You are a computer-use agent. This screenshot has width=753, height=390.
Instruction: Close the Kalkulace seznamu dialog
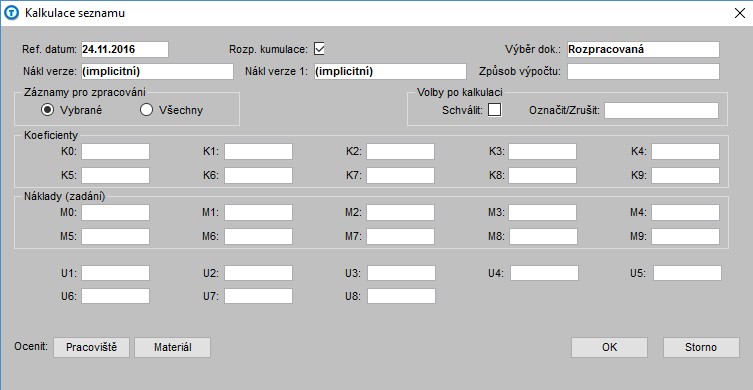point(740,13)
